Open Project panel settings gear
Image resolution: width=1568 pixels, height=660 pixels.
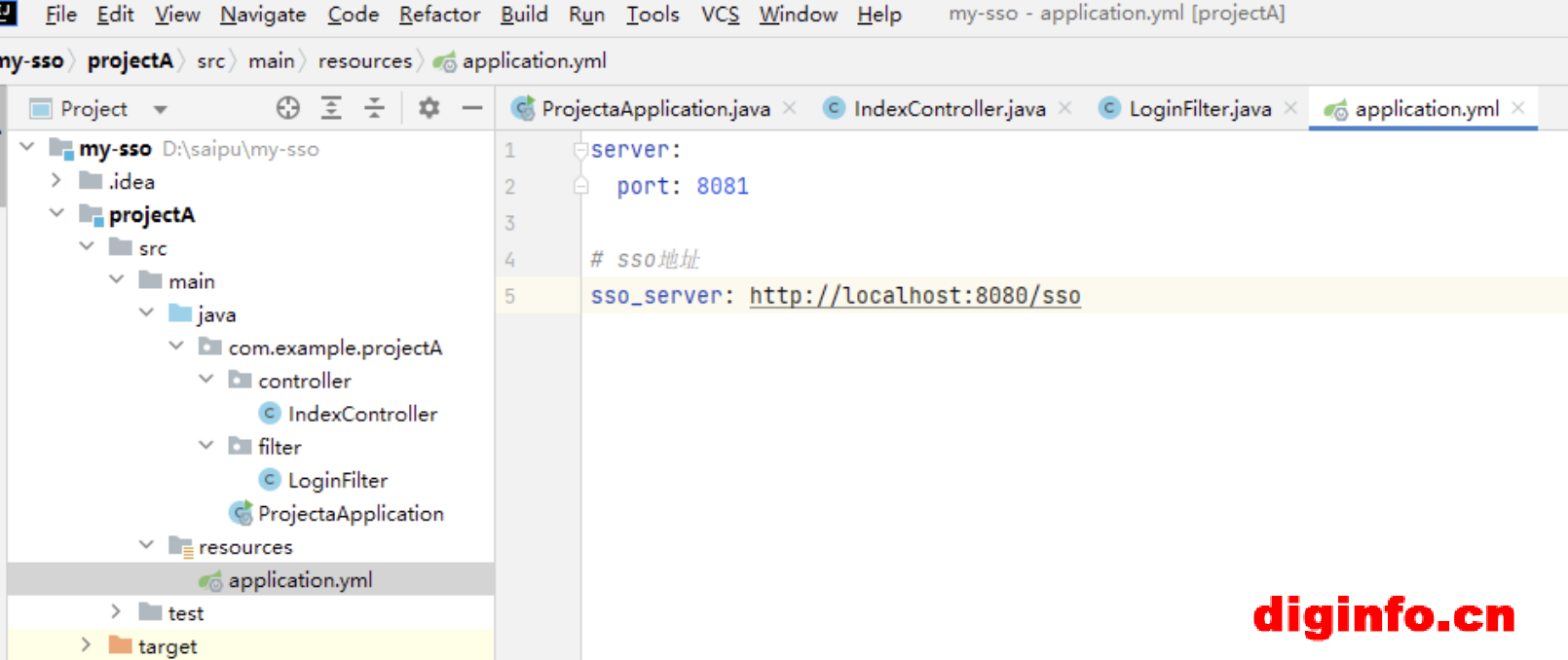coord(429,108)
